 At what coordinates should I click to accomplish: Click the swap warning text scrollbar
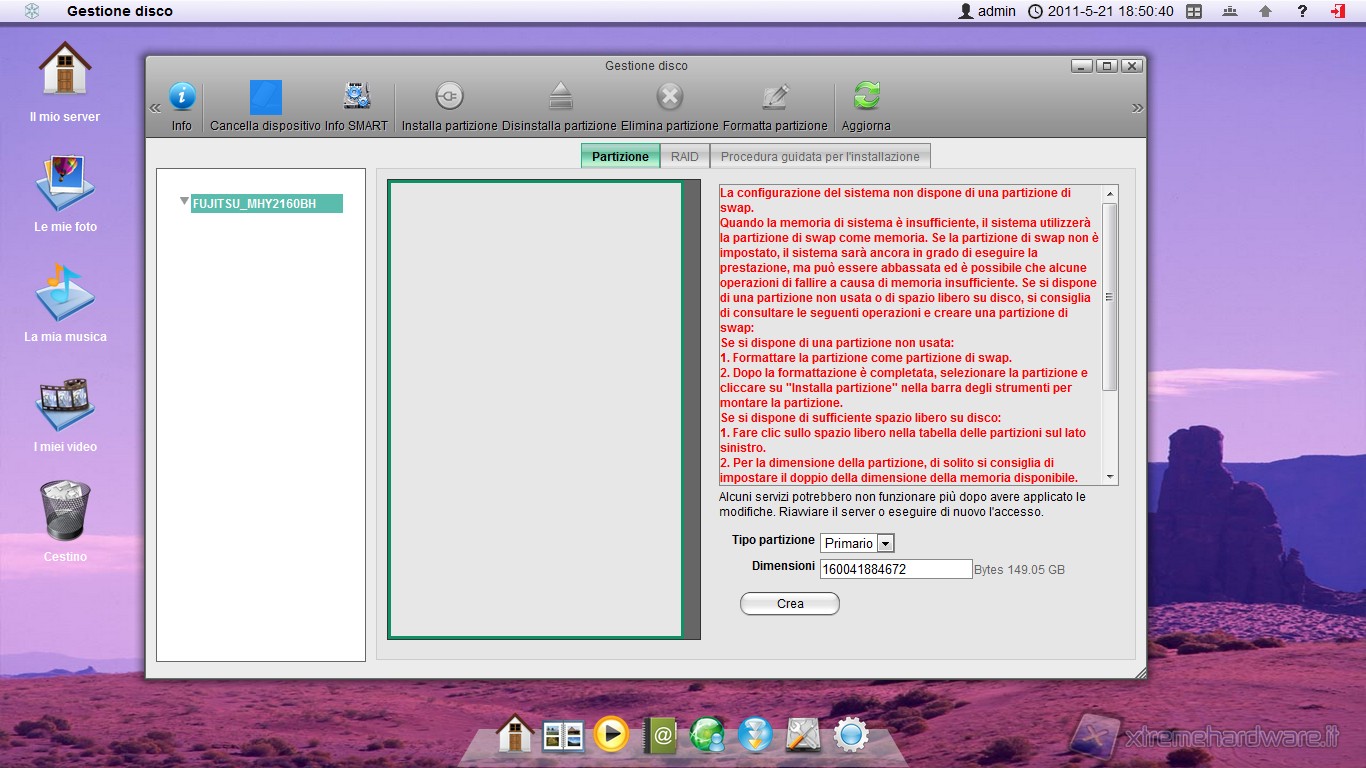coord(1110,297)
